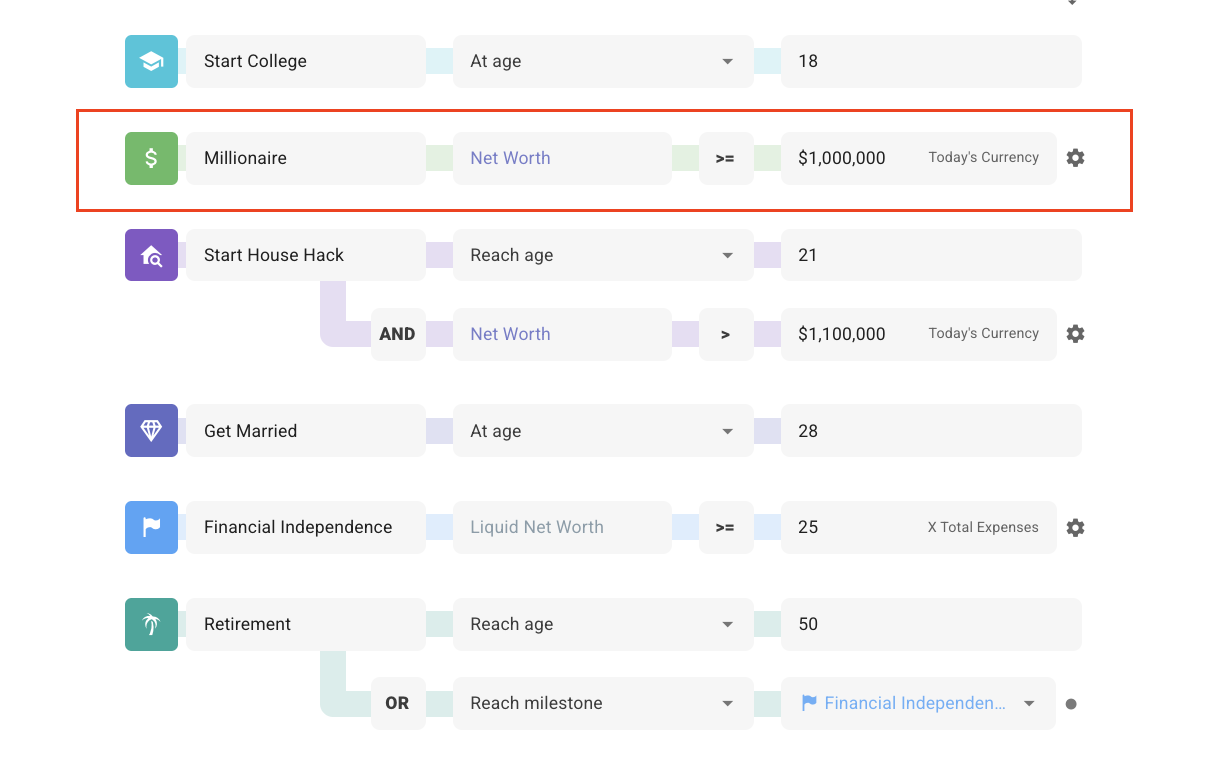Image resolution: width=1228 pixels, height=765 pixels.
Task: Click the Net Worth link in the Millionaire row
Action: (x=509, y=158)
